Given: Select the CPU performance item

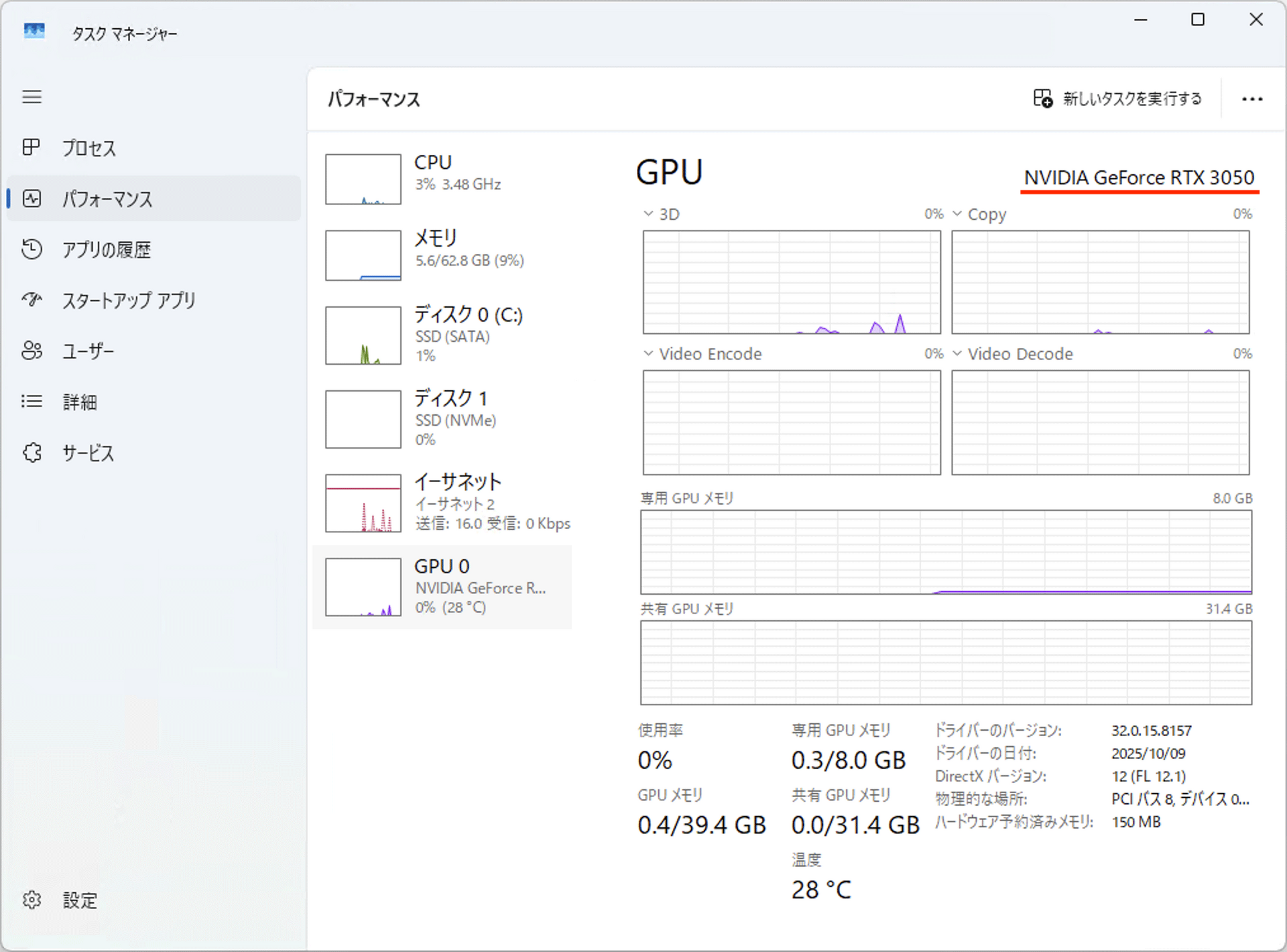Looking at the screenshot, I should pos(442,178).
